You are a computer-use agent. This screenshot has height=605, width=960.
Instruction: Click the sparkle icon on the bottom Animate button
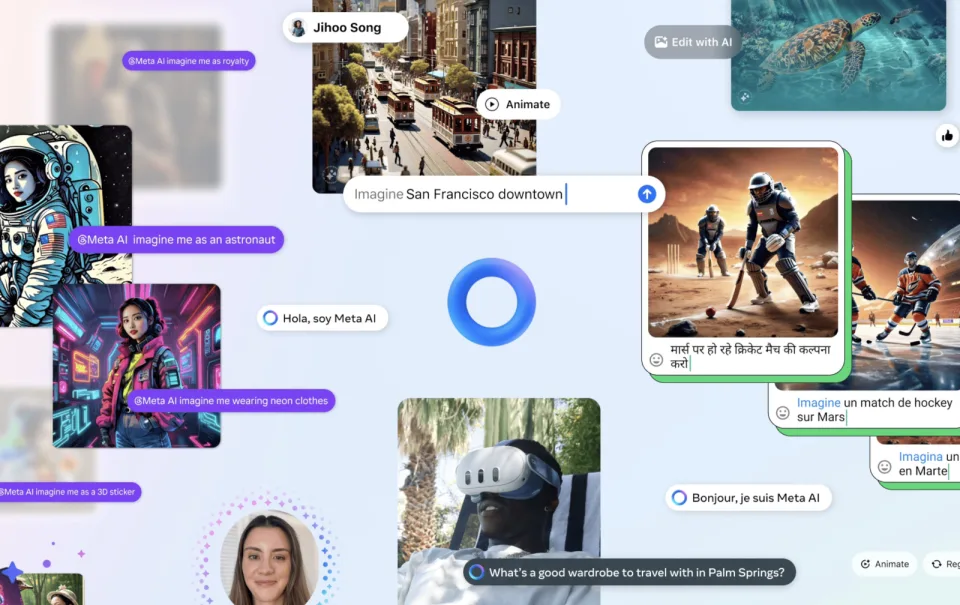pos(865,564)
